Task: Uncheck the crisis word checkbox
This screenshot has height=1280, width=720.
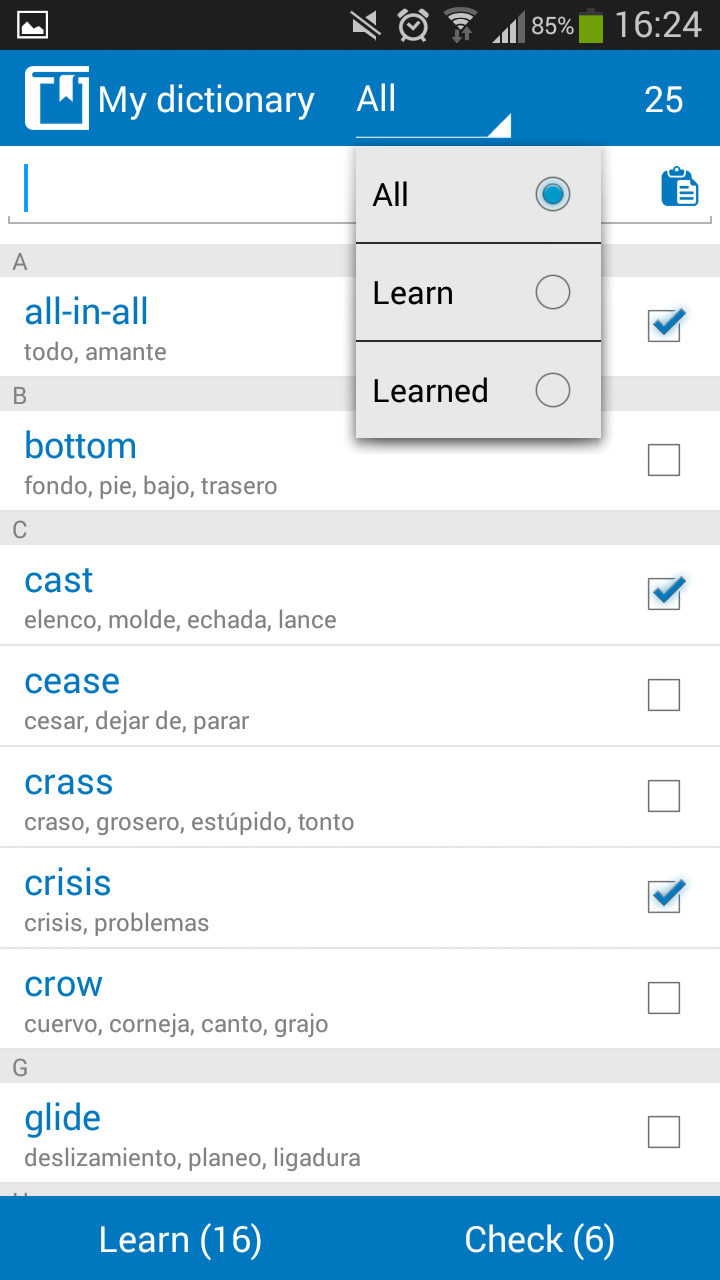Action: tap(665, 896)
